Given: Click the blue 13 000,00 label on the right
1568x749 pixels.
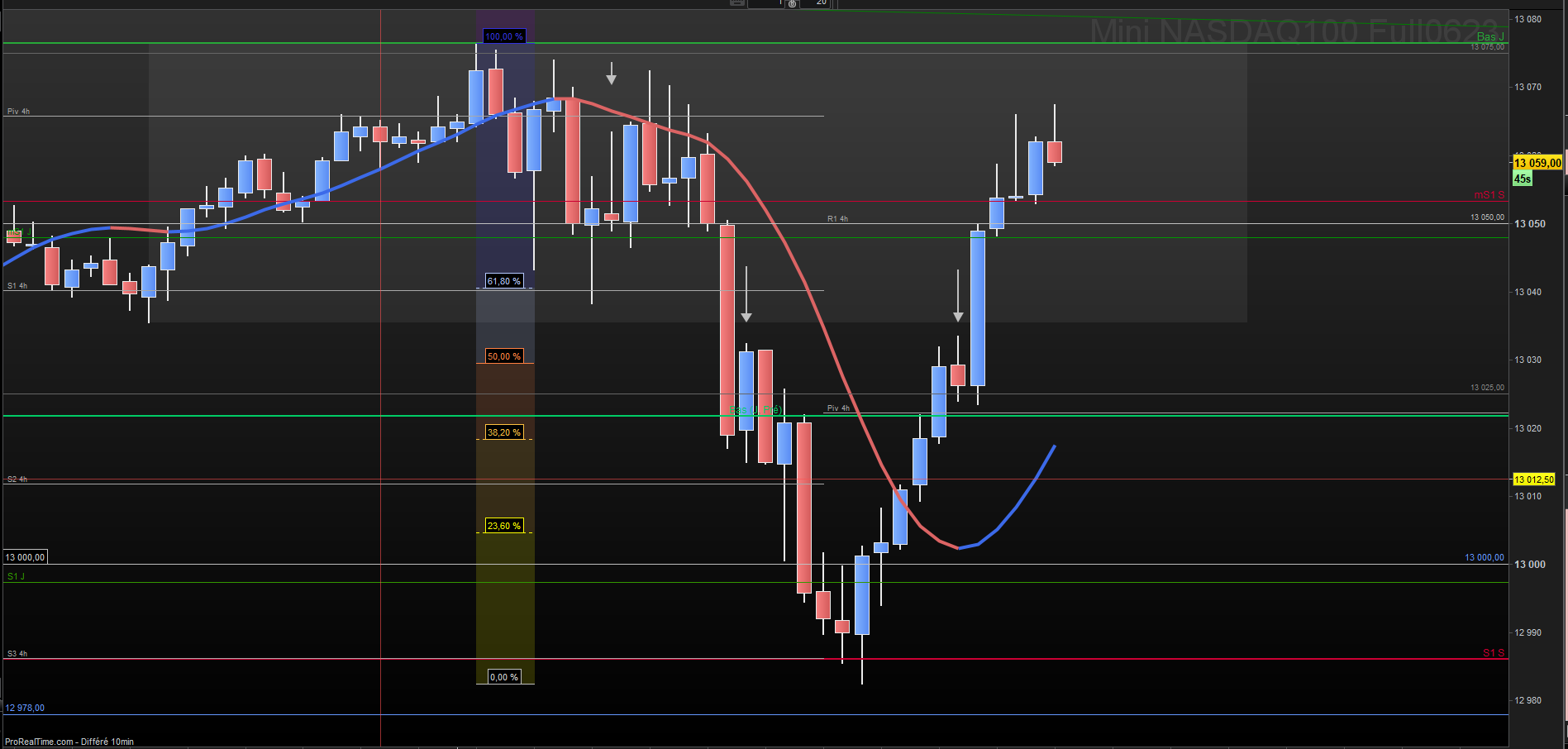Looking at the screenshot, I should coord(1485,557).
